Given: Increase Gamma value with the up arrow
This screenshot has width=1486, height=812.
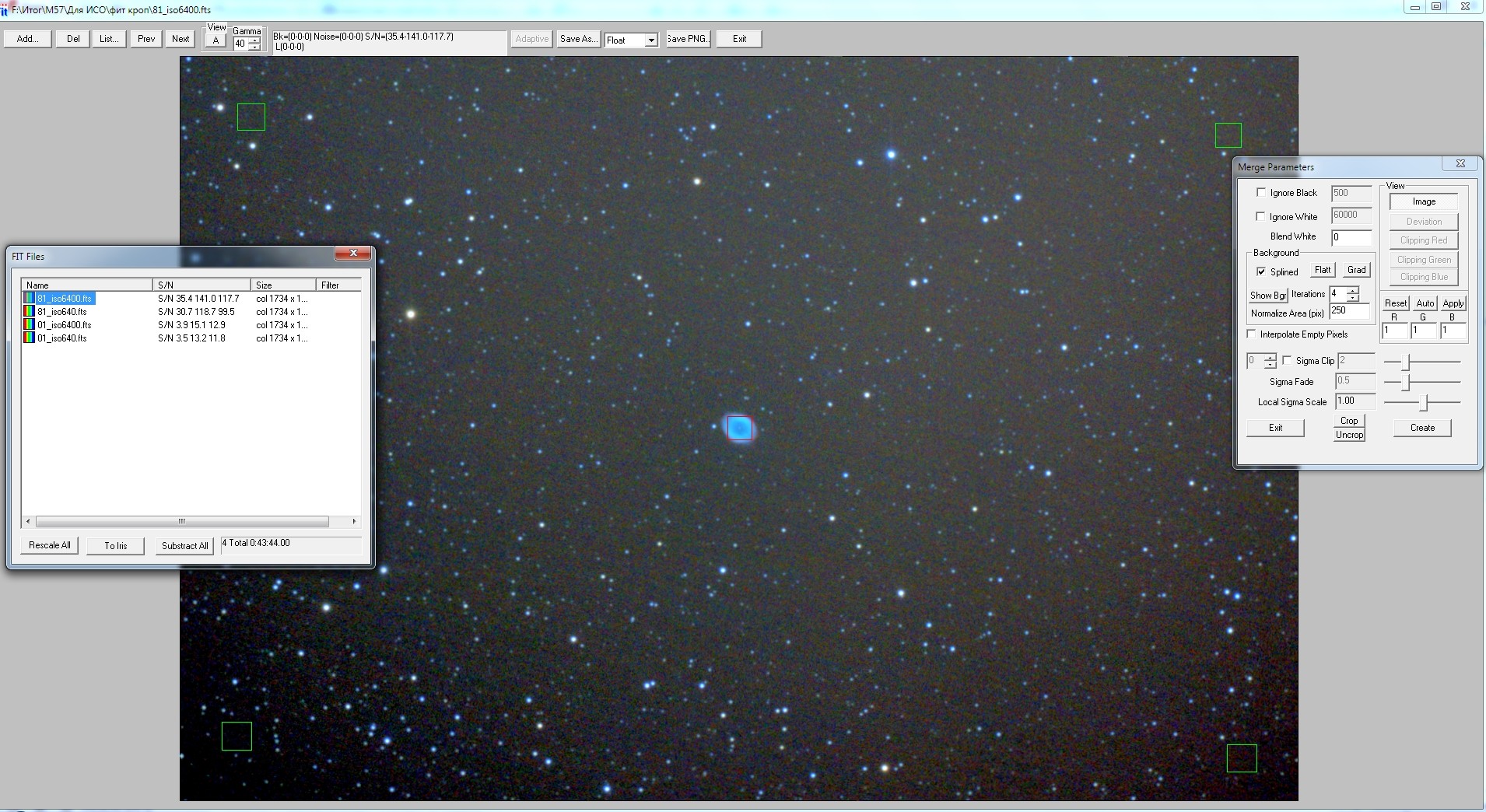Looking at the screenshot, I should 254,40.
